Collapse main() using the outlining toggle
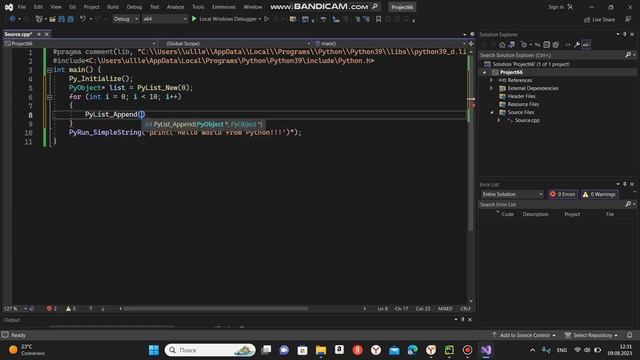This screenshot has width=640, height=360. (49, 70)
